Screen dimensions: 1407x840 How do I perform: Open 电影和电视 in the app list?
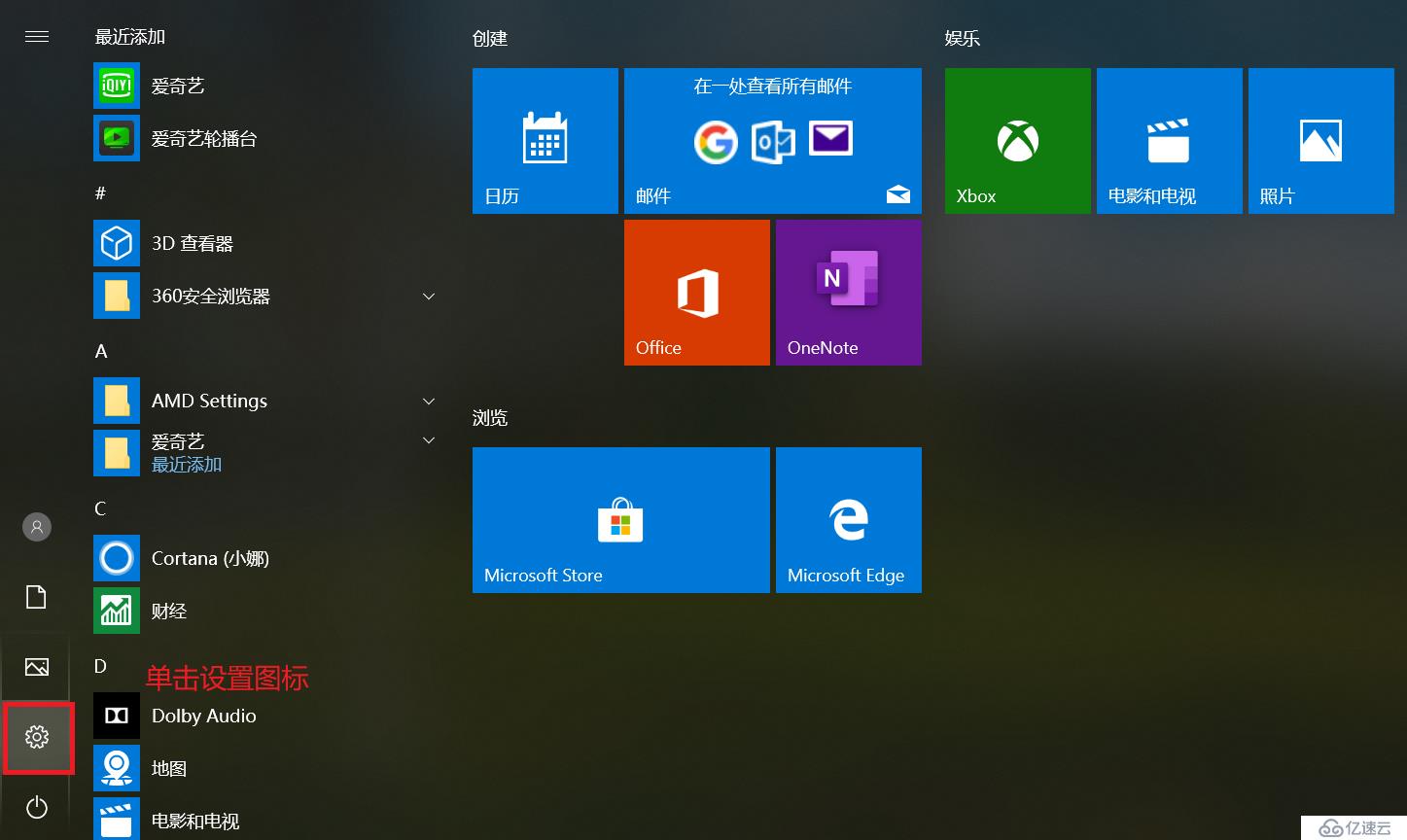[266, 820]
